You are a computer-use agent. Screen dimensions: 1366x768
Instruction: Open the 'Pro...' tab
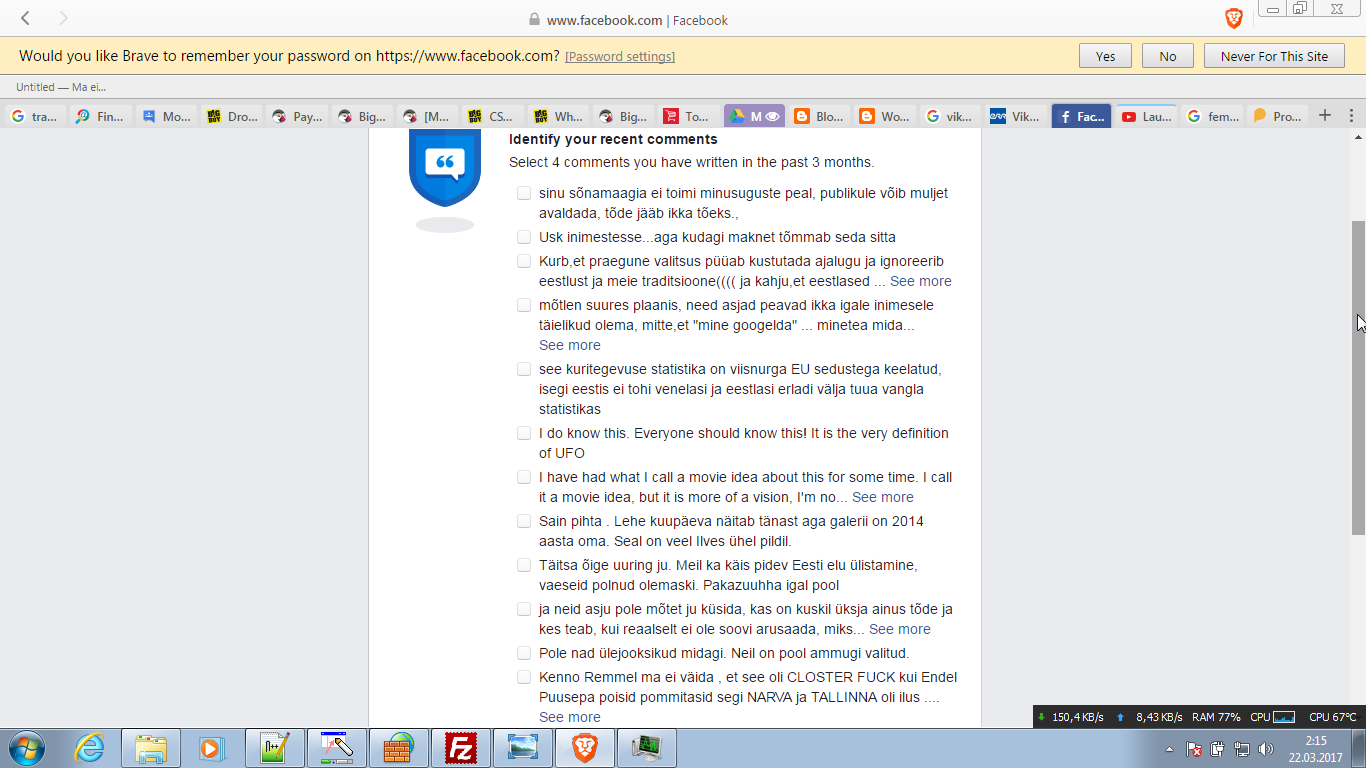pos(1277,116)
